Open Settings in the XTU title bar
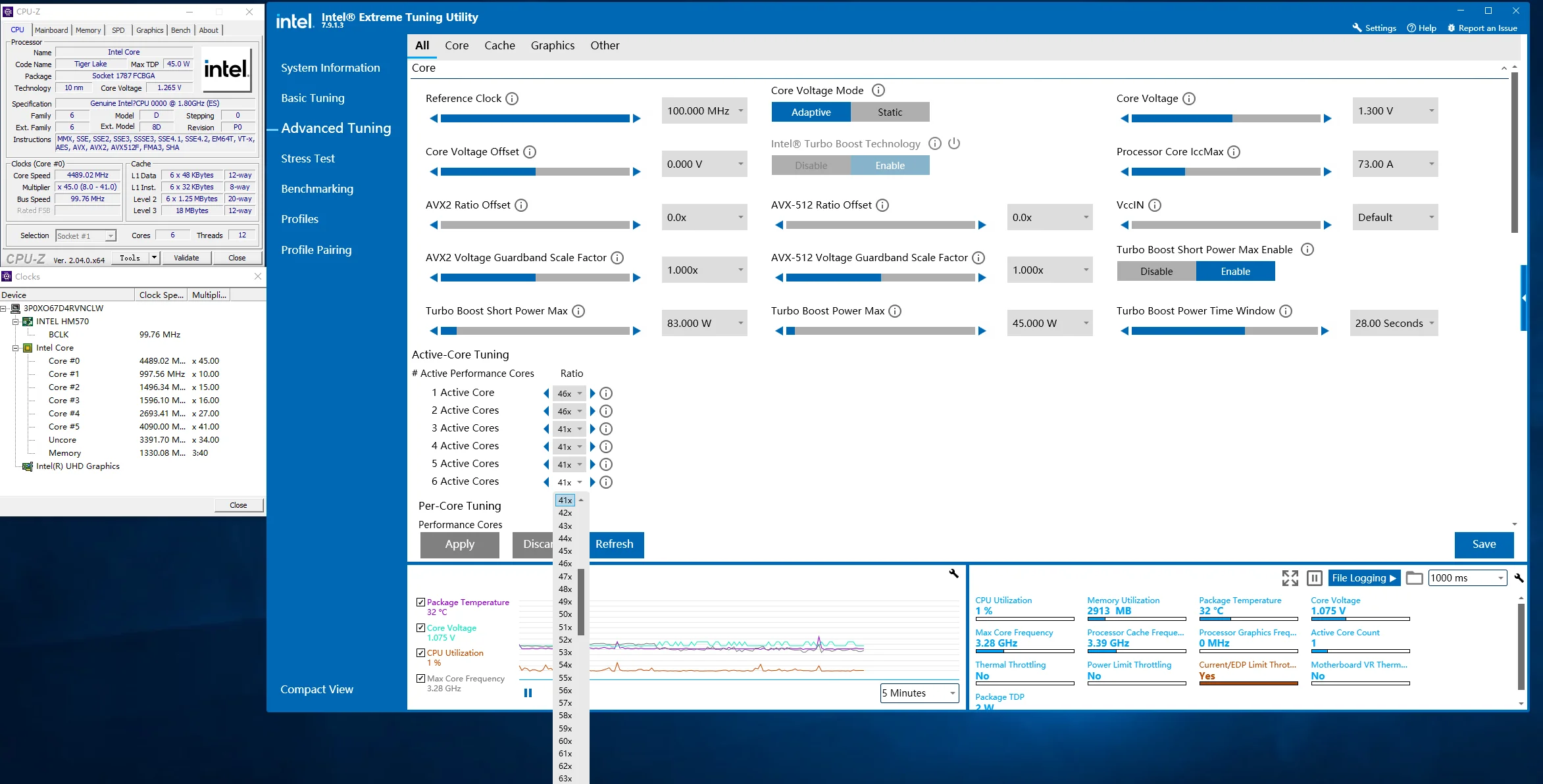 point(1374,28)
